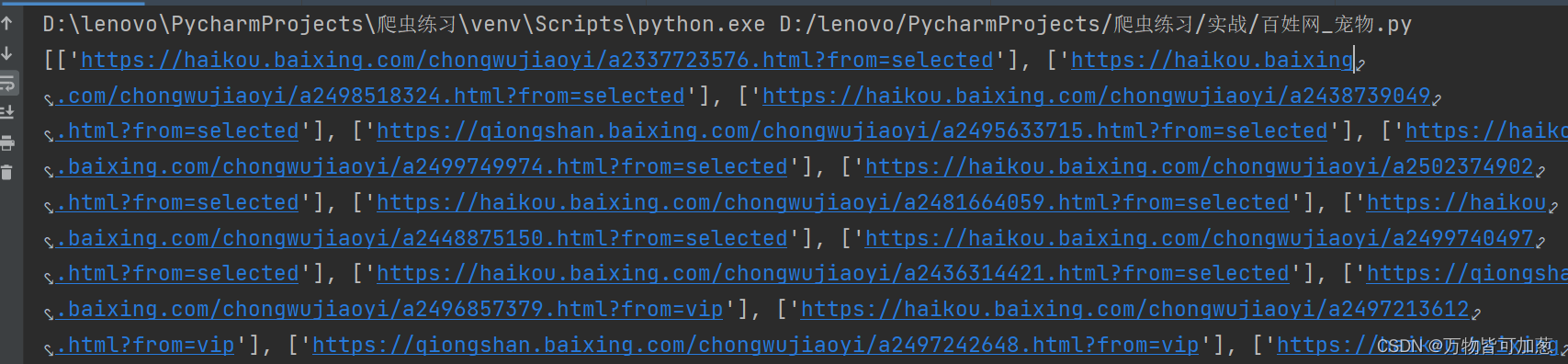Open the a2497242648.html qiongshan vip link
The image size is (1568, 364).
pyautogui.click(x=756, y=346)
